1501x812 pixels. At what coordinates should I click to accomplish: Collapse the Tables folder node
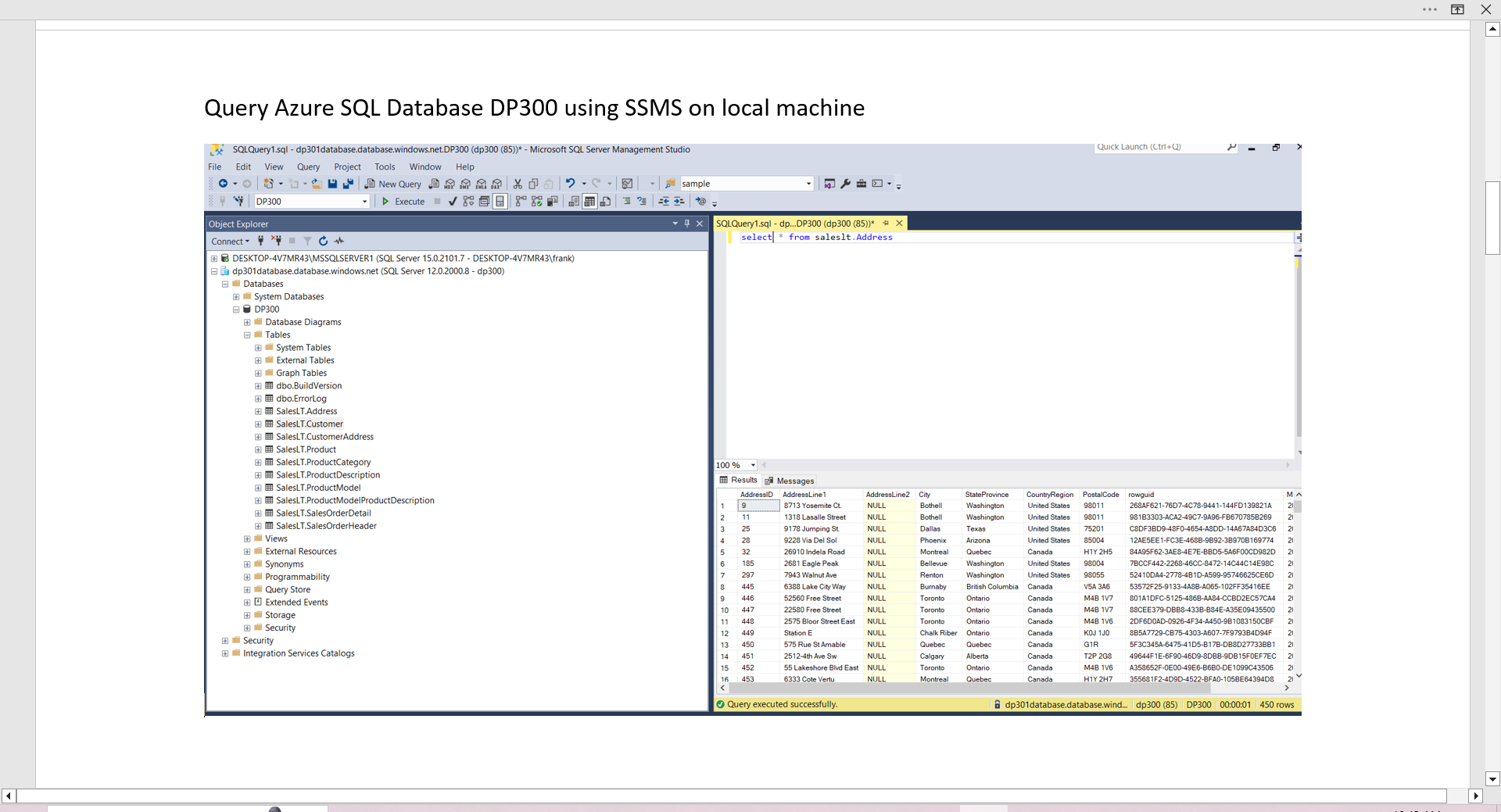click(247, 335)
